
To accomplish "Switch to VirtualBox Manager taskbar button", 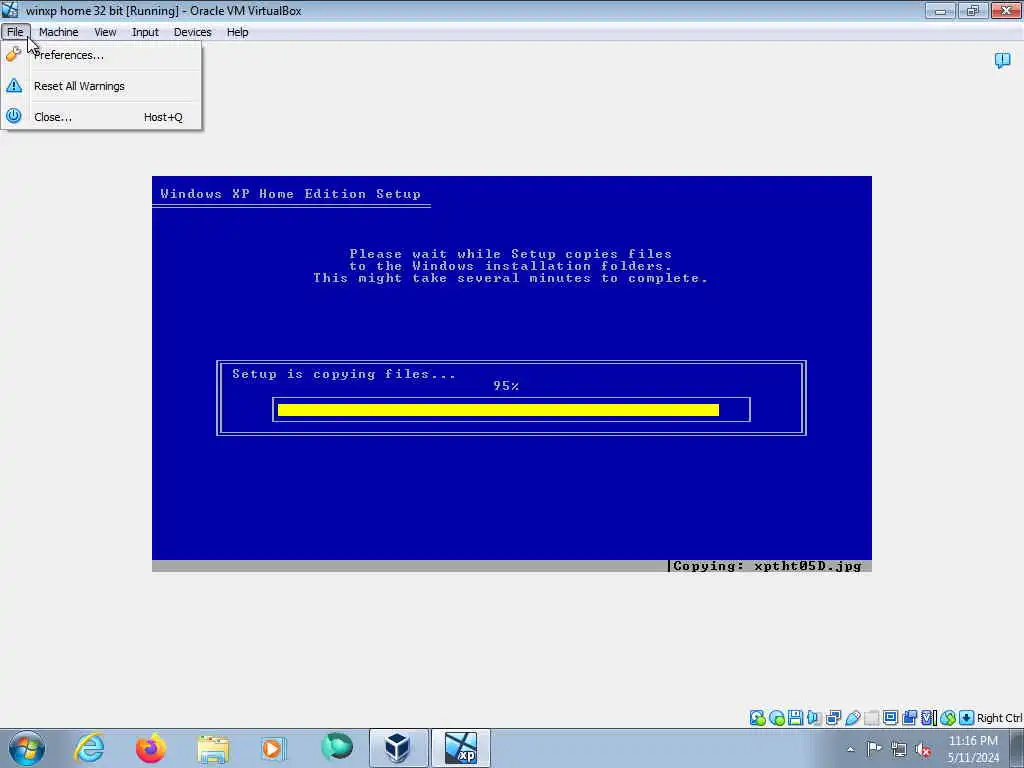I will coord(398,748).
